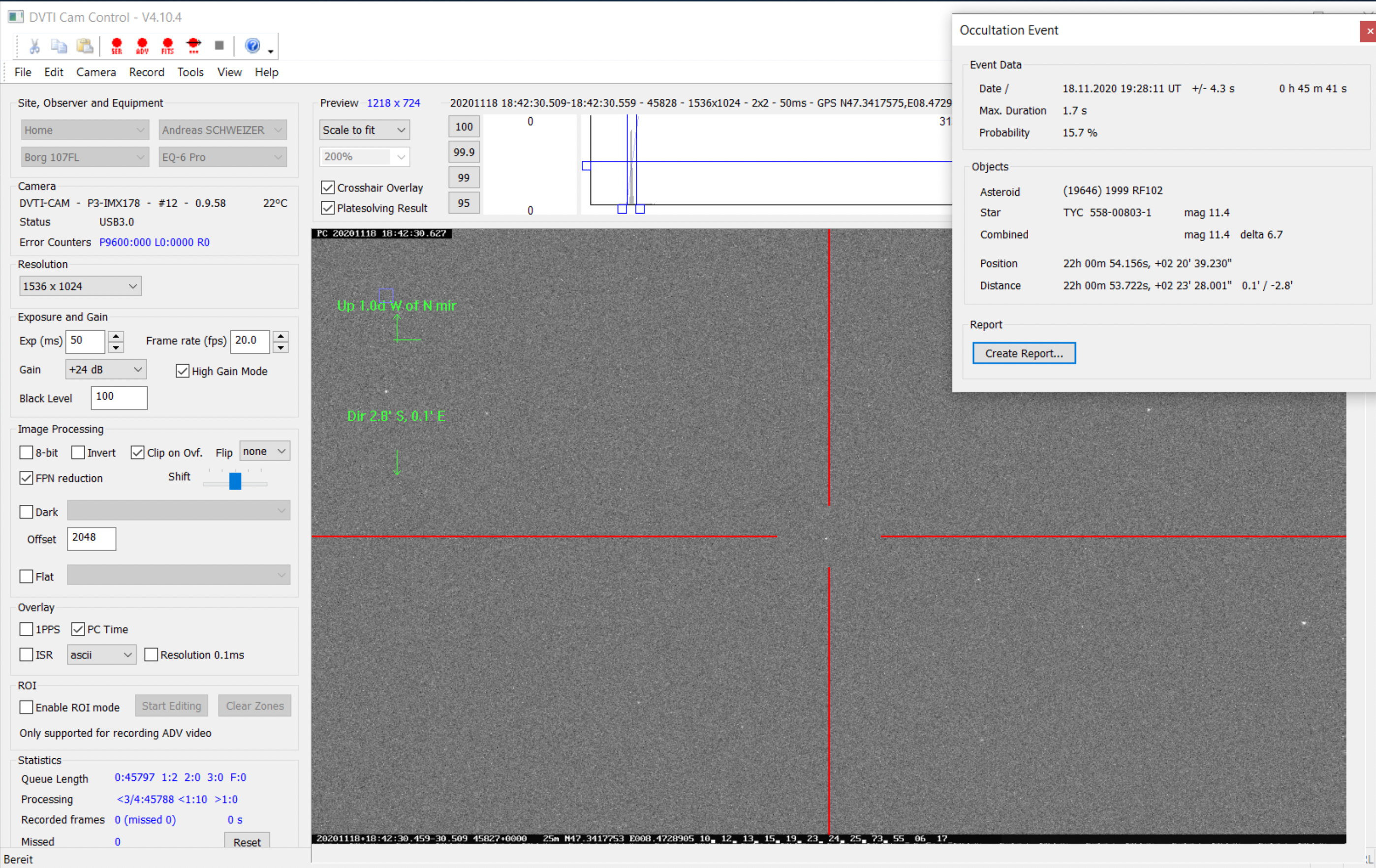This screenshot has height=868, width=1376.
Task: Click the Shift slider handle
Action: (235, 481)
